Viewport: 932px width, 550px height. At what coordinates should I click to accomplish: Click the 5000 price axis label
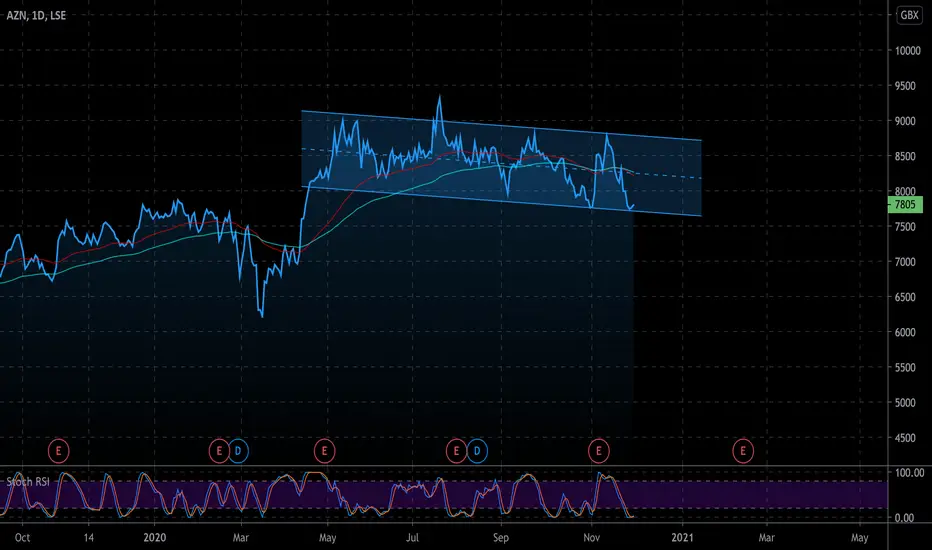[905, 403]
